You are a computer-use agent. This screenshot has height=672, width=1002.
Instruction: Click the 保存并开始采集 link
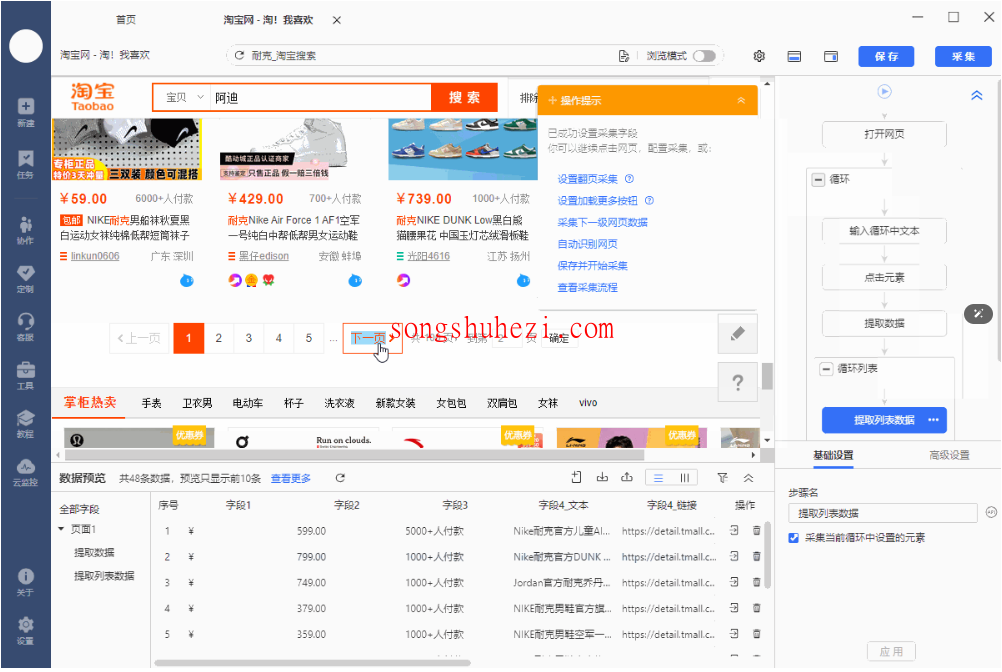tap(592, 266)
